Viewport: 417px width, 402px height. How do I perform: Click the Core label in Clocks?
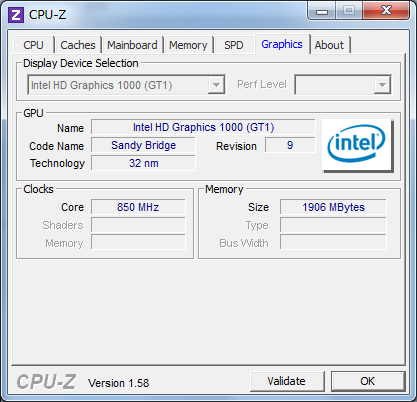point(72,207)
